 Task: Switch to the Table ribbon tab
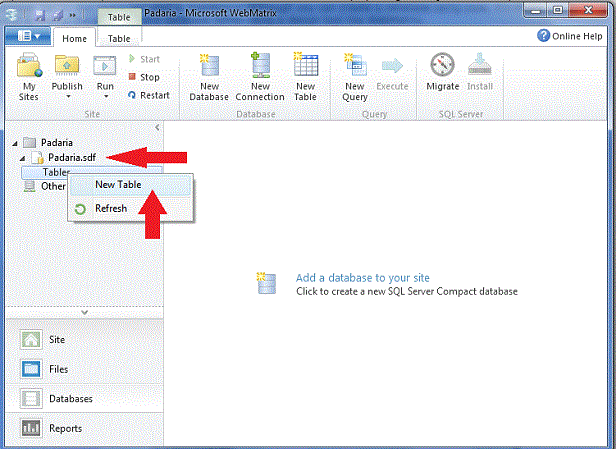119,38
